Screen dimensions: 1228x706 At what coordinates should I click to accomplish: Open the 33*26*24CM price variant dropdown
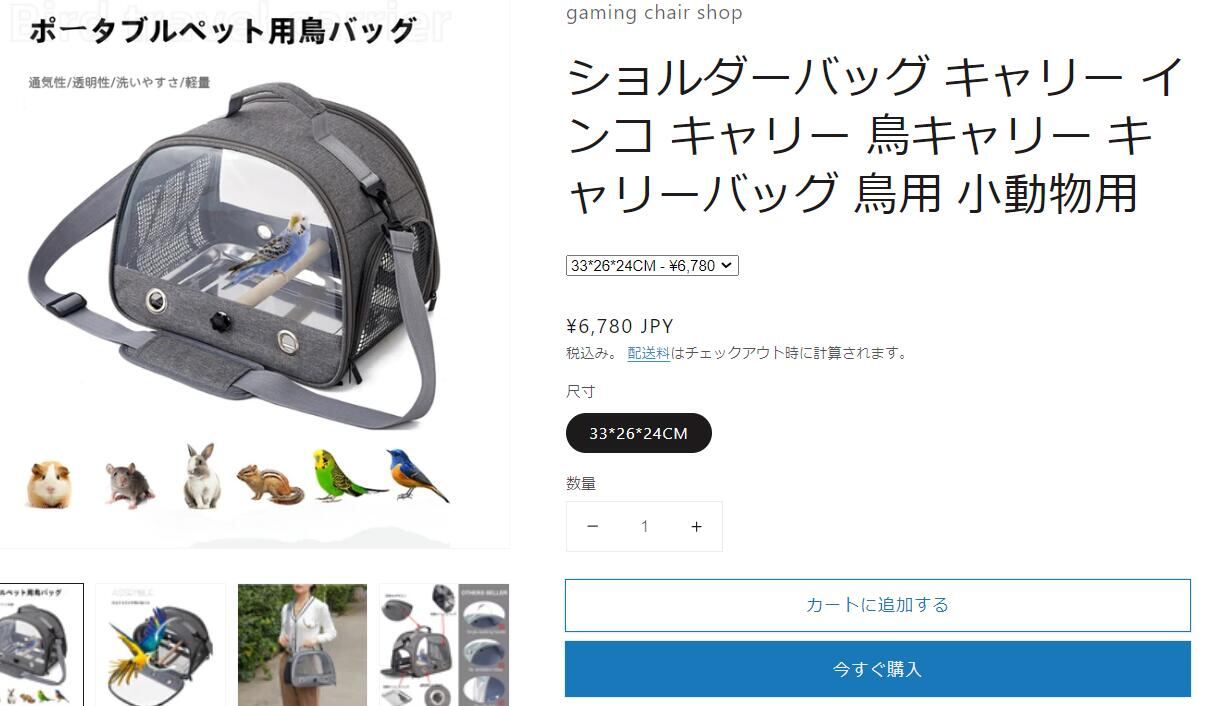coord(652,266)
